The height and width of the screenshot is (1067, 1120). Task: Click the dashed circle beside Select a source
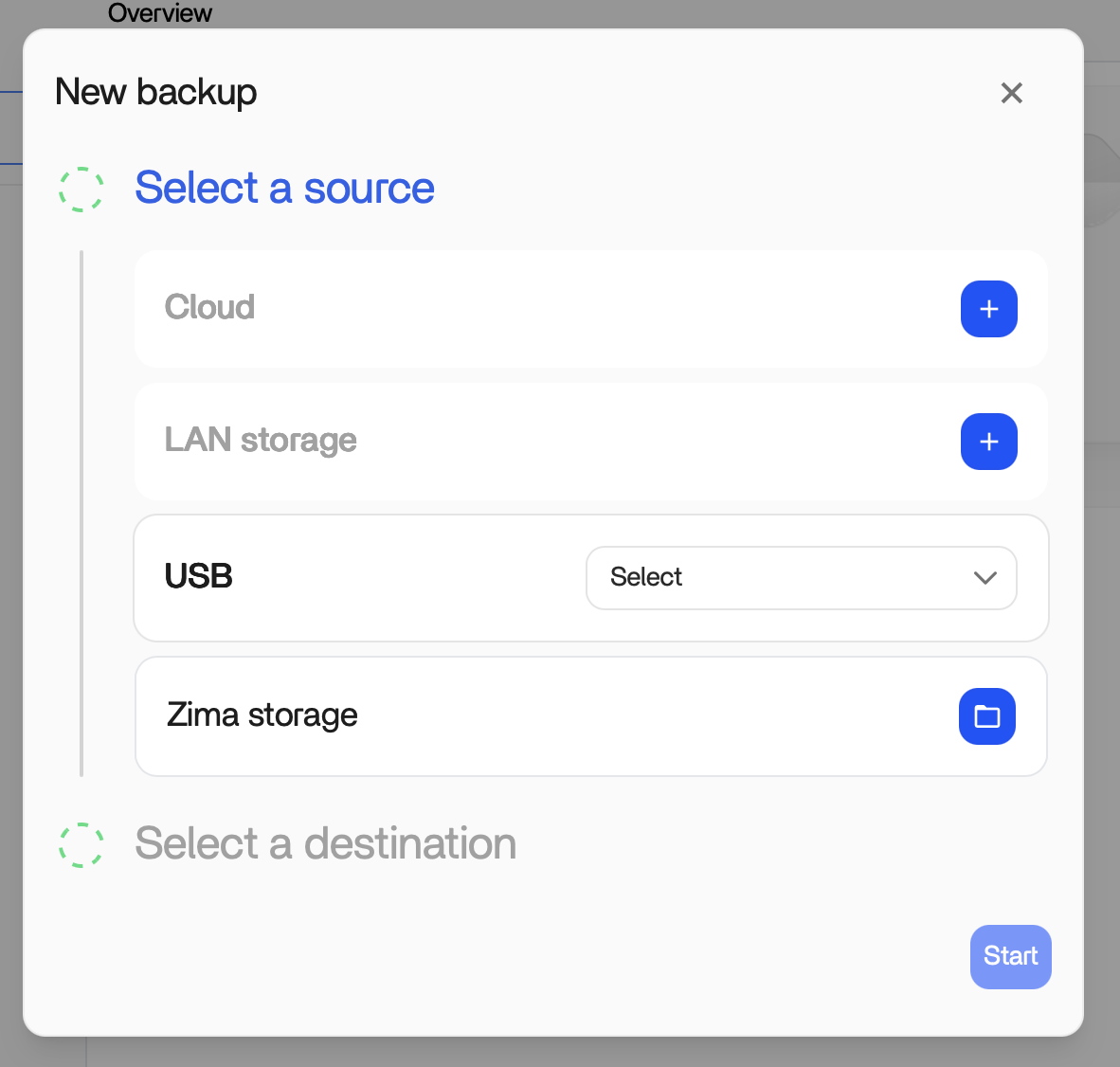[x=81, y=190]
